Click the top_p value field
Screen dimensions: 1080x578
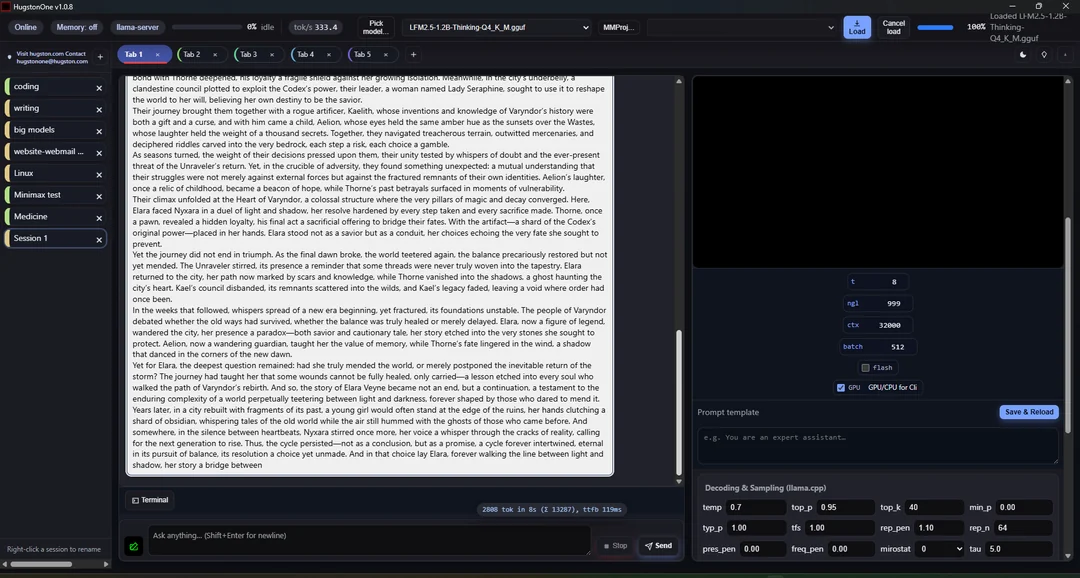click(844, 508)
